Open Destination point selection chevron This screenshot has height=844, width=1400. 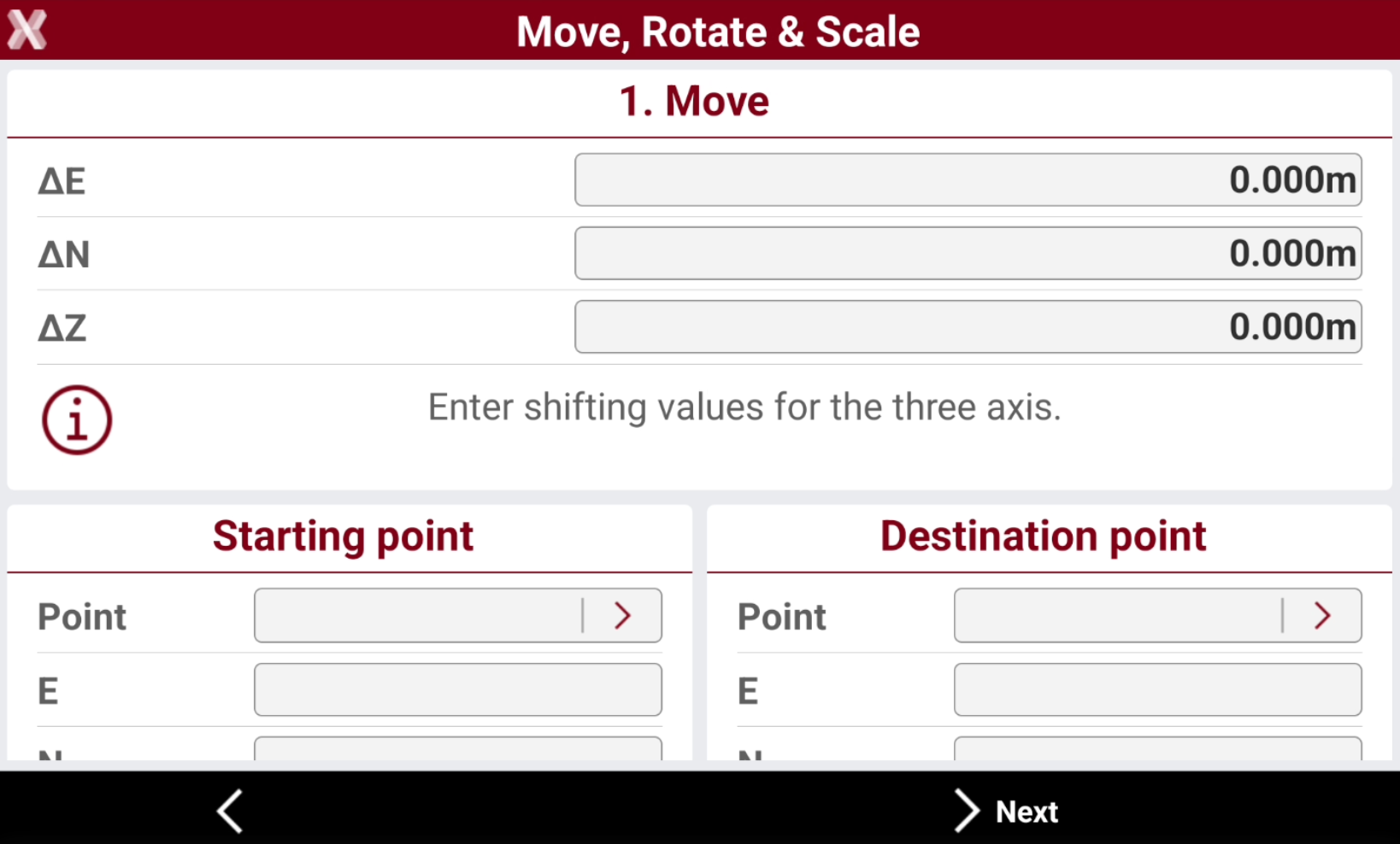click(1322, 615)
